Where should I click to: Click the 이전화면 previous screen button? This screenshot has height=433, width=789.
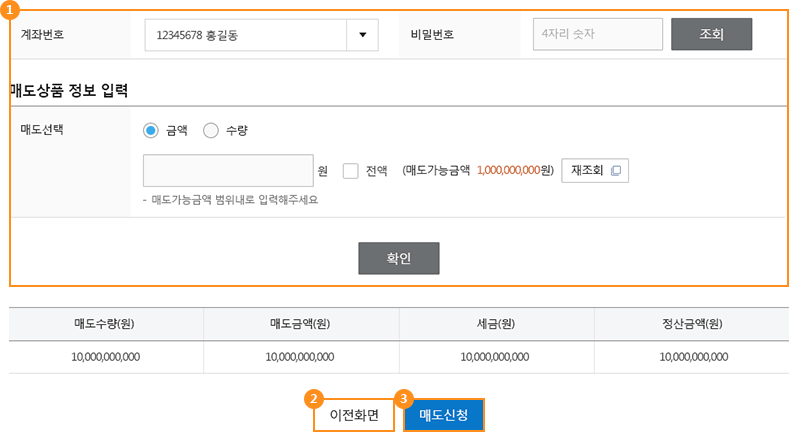[354, 415]
